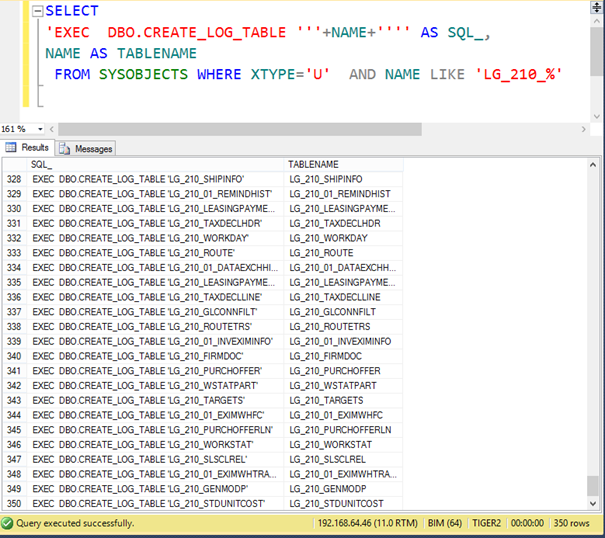Click server 192.168.64.46 (11.0 RTM) in status bar
The width and height of the screenshot is (605, 538).
pyautogui.click(x=367, y=523)
